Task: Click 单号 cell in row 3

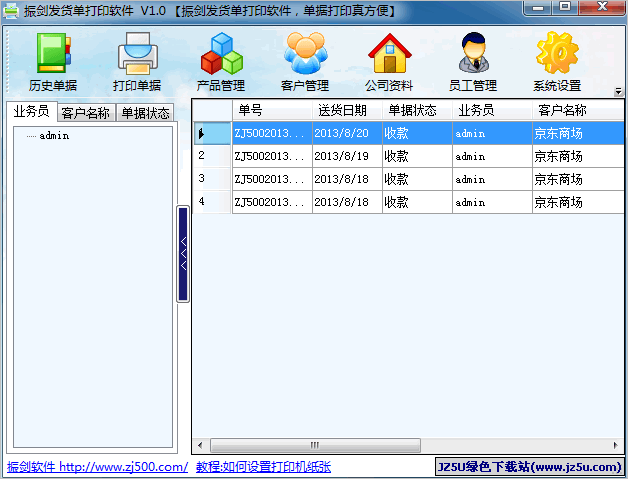Action: click(x=272, y=179)
